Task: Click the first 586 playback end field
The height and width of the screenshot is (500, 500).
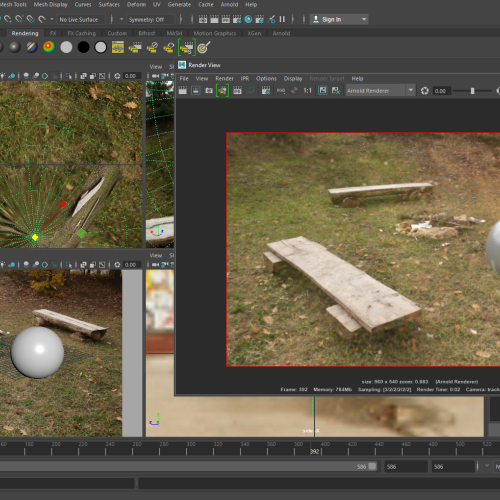Action: click(x=406, y=466)
